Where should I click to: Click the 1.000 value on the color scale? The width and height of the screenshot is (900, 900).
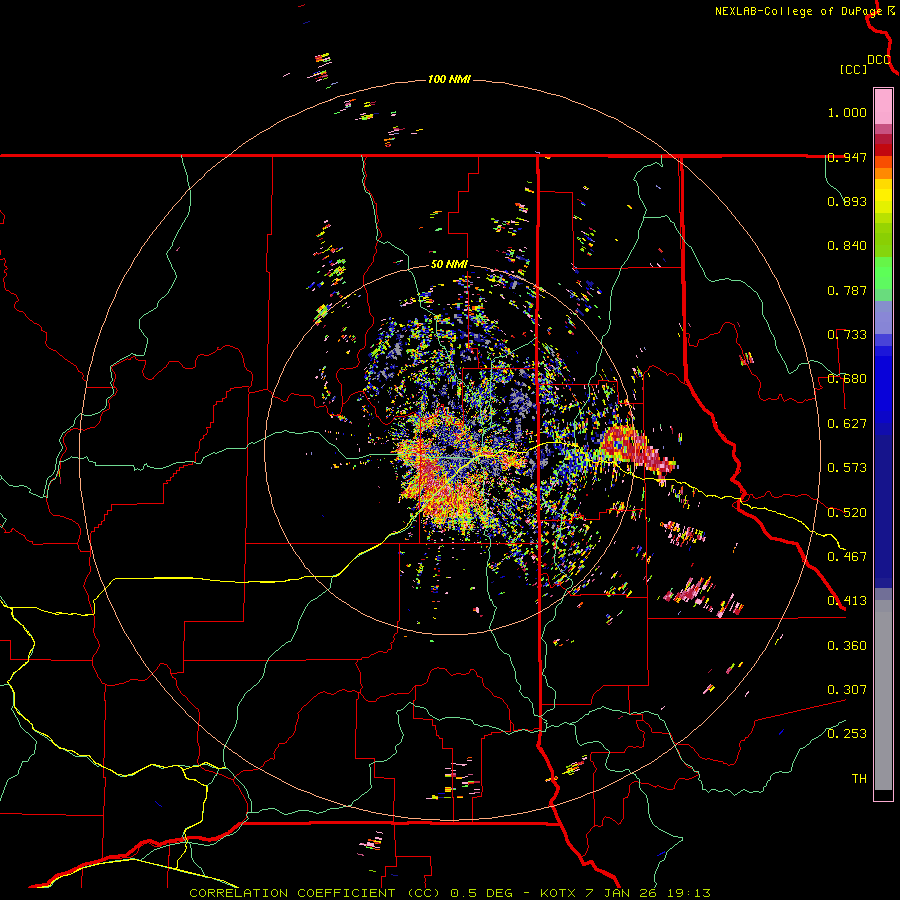(x=847, y=112)
